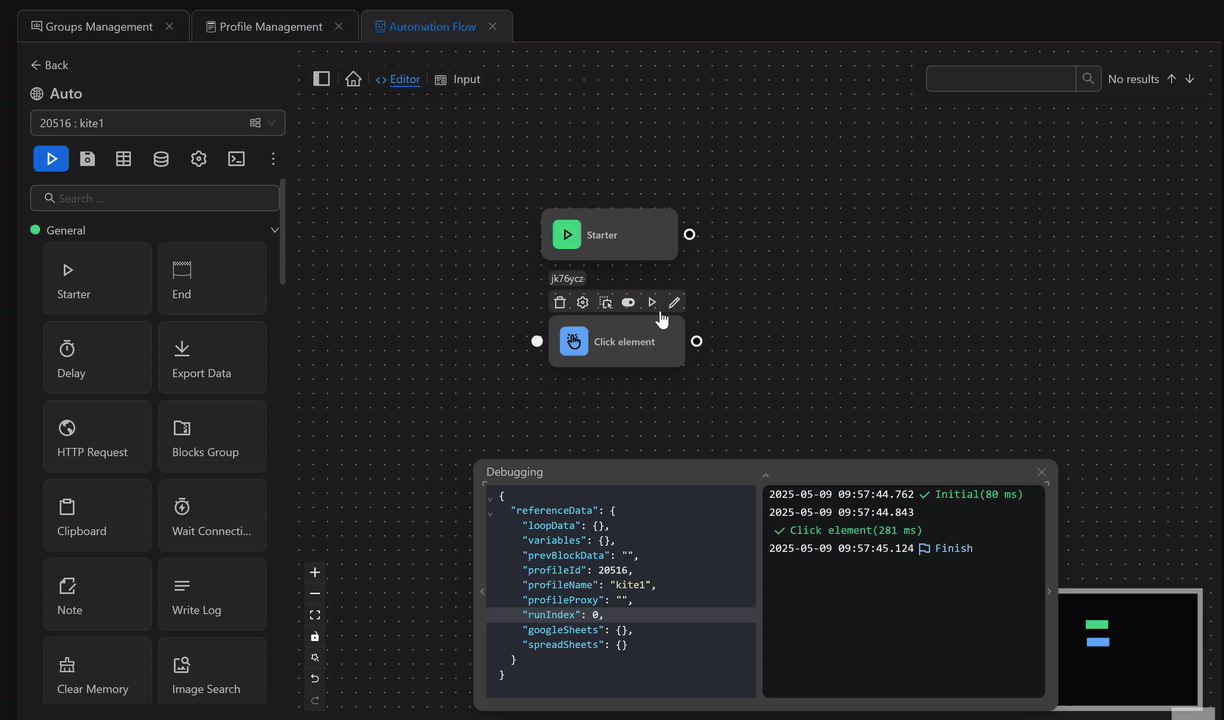Screen dimensions: 1224x720
Task: Open settings gear for the Click element block
Action: [583, 302]
